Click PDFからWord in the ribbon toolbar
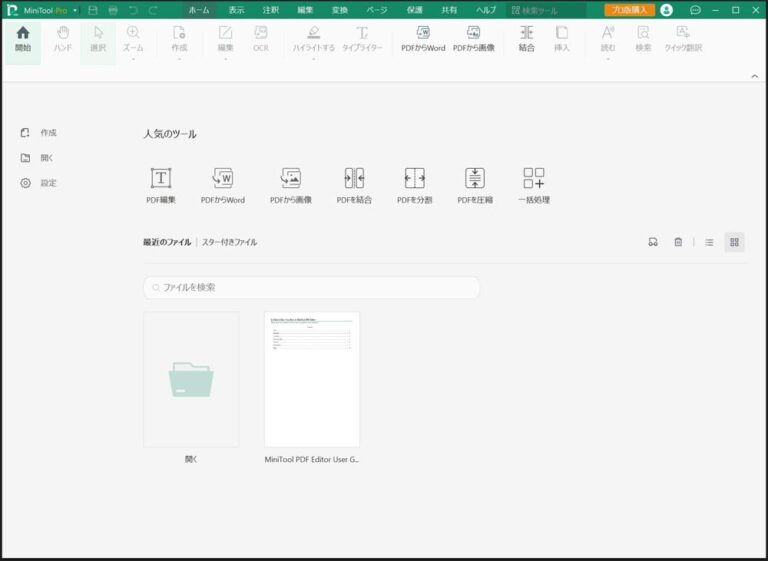The image size is (768, 561). 422,38
